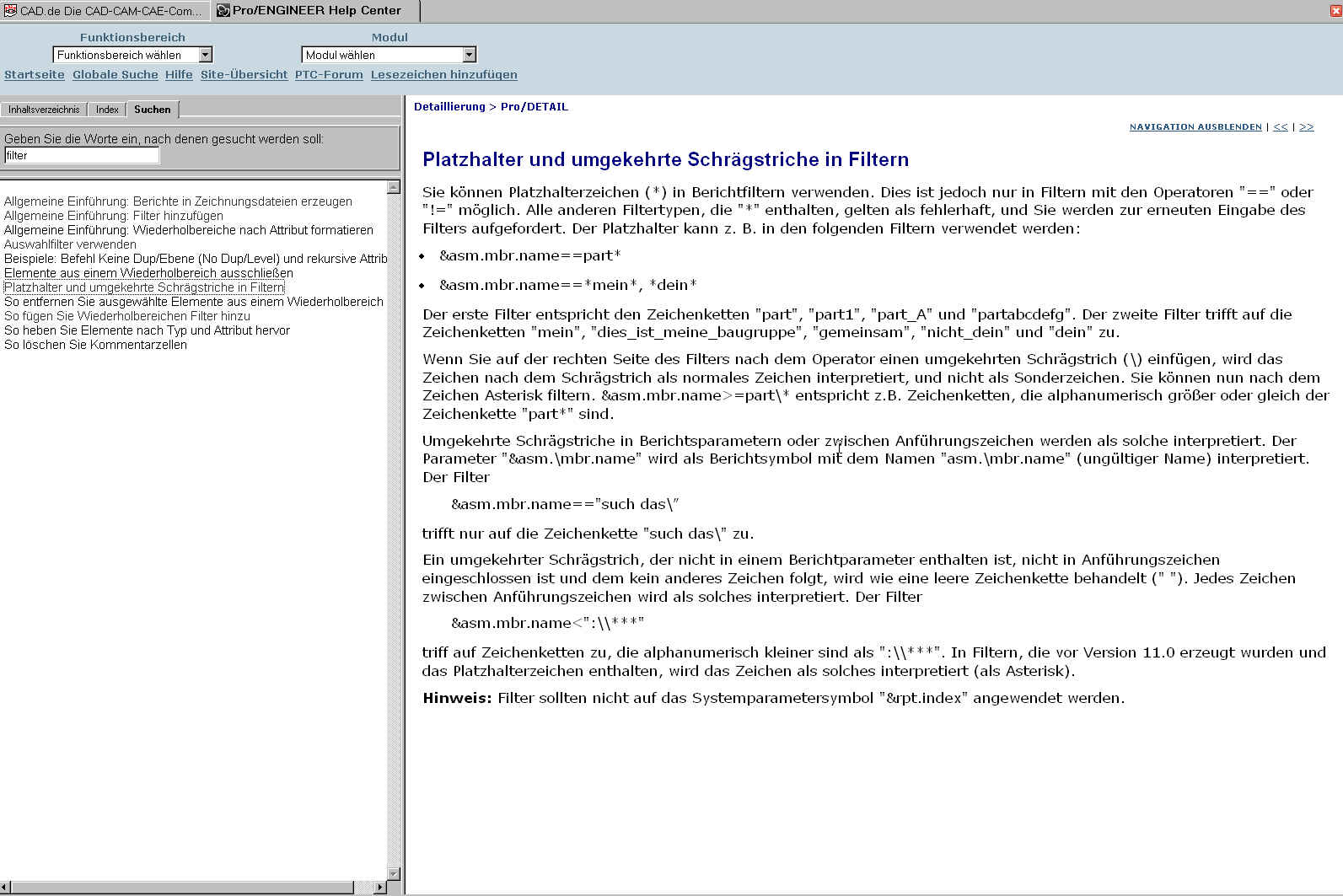
Task: Open result 'Auswahlfilter verwenden'
Action: pos(70,244)
